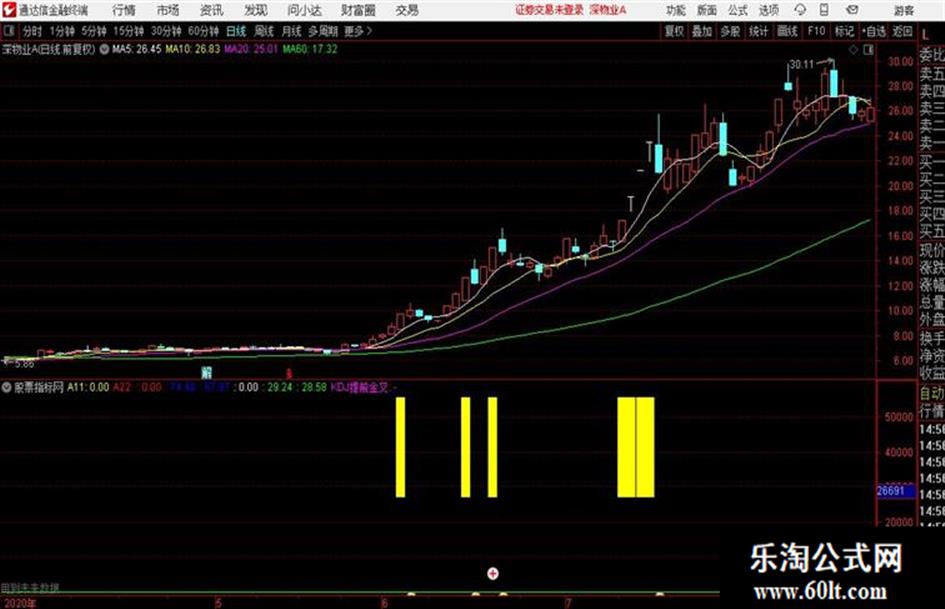Open the F10 company info button

(x=816, y=31)
